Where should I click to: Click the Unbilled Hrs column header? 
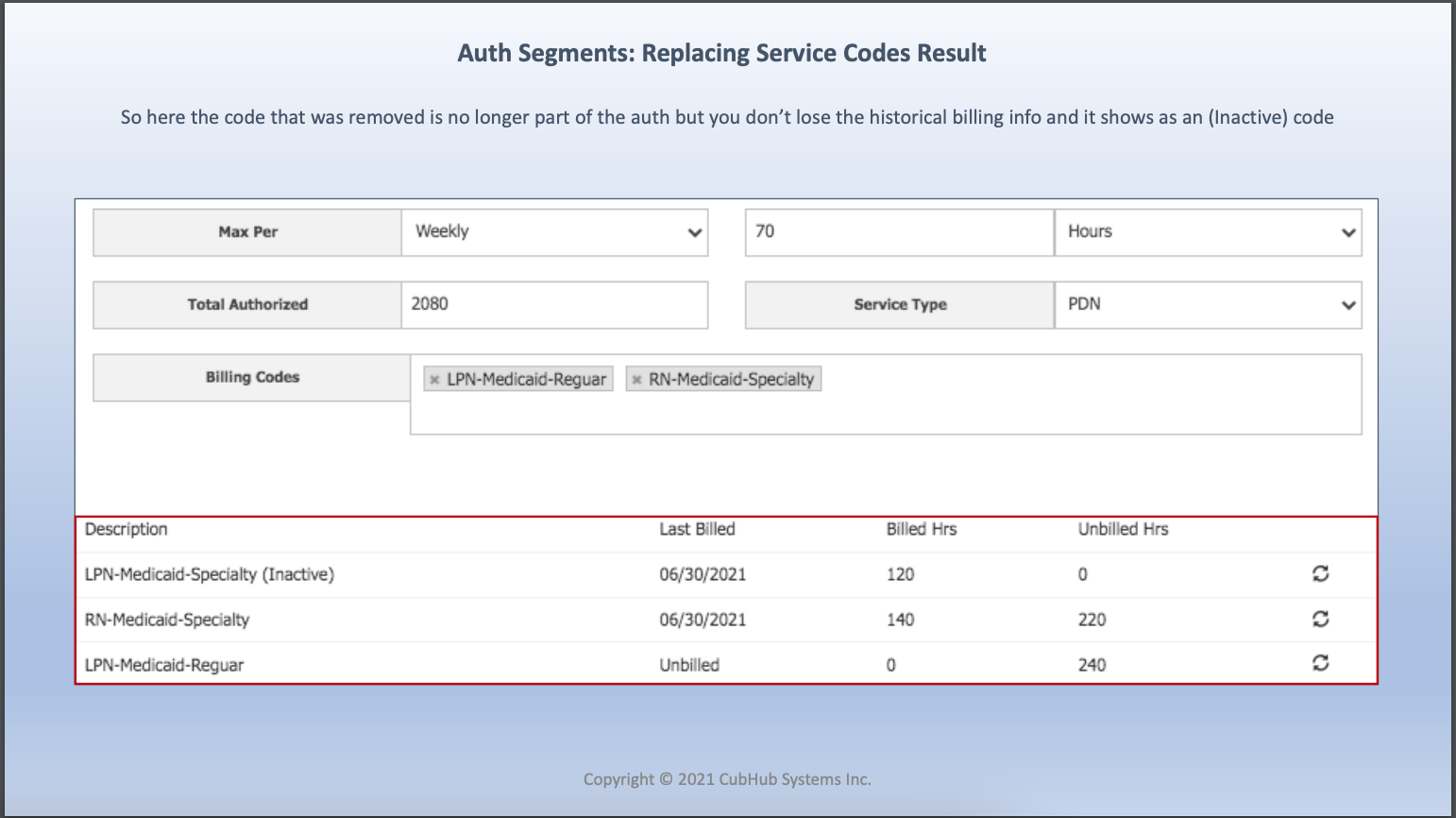click(x=1124, y=529)
